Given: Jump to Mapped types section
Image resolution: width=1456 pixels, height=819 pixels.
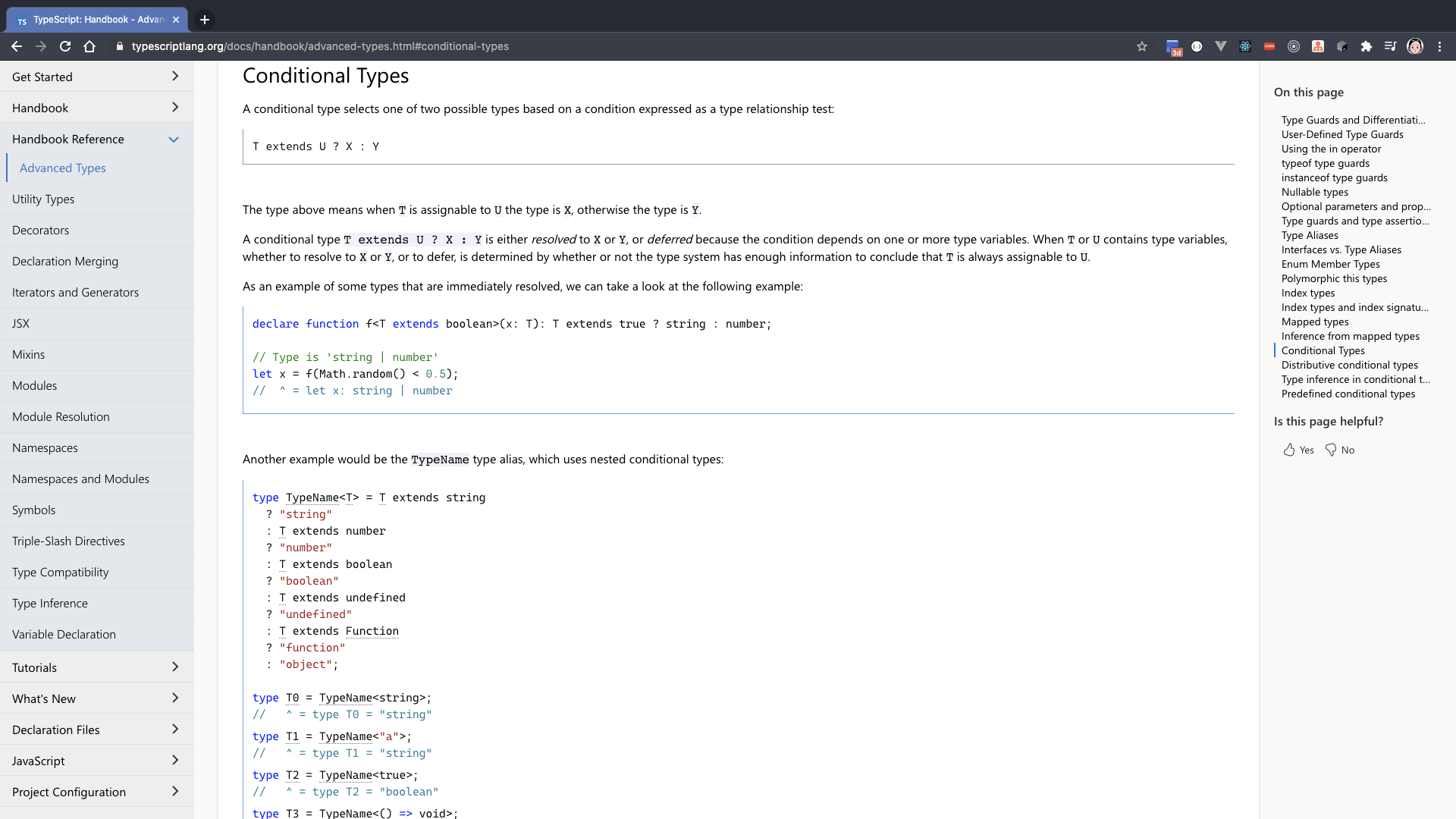Looking at the screenshot, I should coord(1314,322).
